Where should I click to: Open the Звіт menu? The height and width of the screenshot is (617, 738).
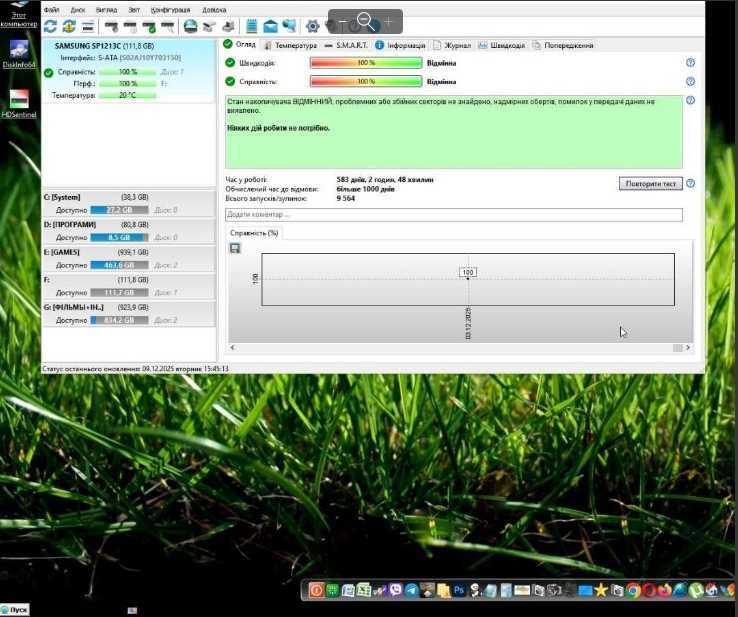click(134, 10)
